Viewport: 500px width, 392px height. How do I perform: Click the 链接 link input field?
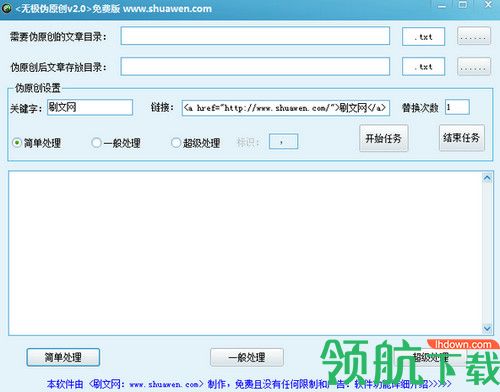(286, 108)
